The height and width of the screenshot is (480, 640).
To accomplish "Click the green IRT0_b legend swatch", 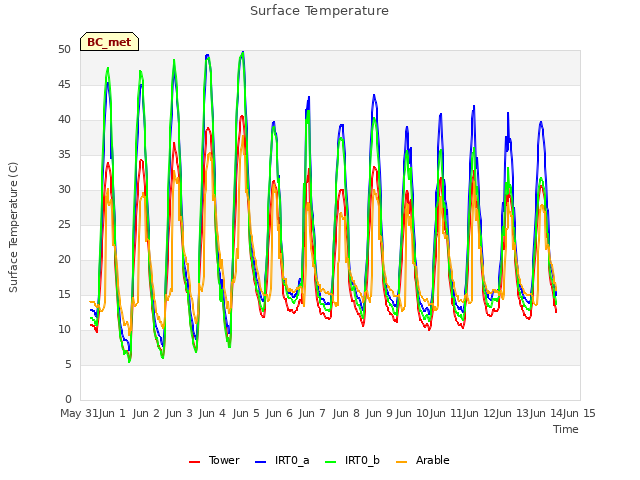I will point(331,461).
